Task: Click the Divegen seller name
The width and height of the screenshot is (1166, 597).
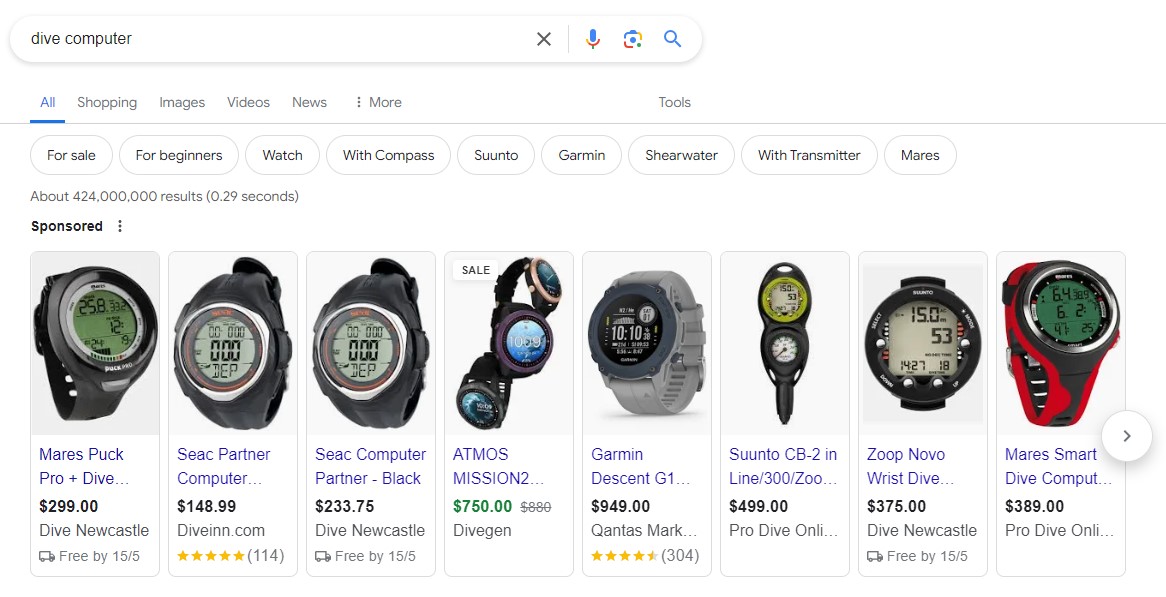Action: click(482, 531)
